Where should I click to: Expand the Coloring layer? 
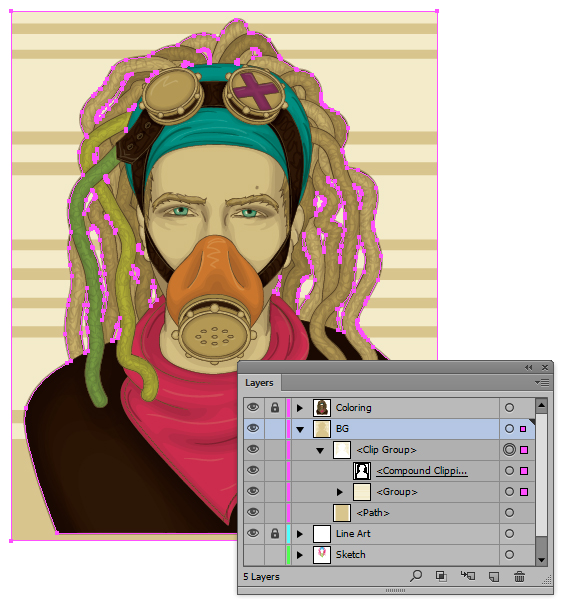[x=299, y=408]
